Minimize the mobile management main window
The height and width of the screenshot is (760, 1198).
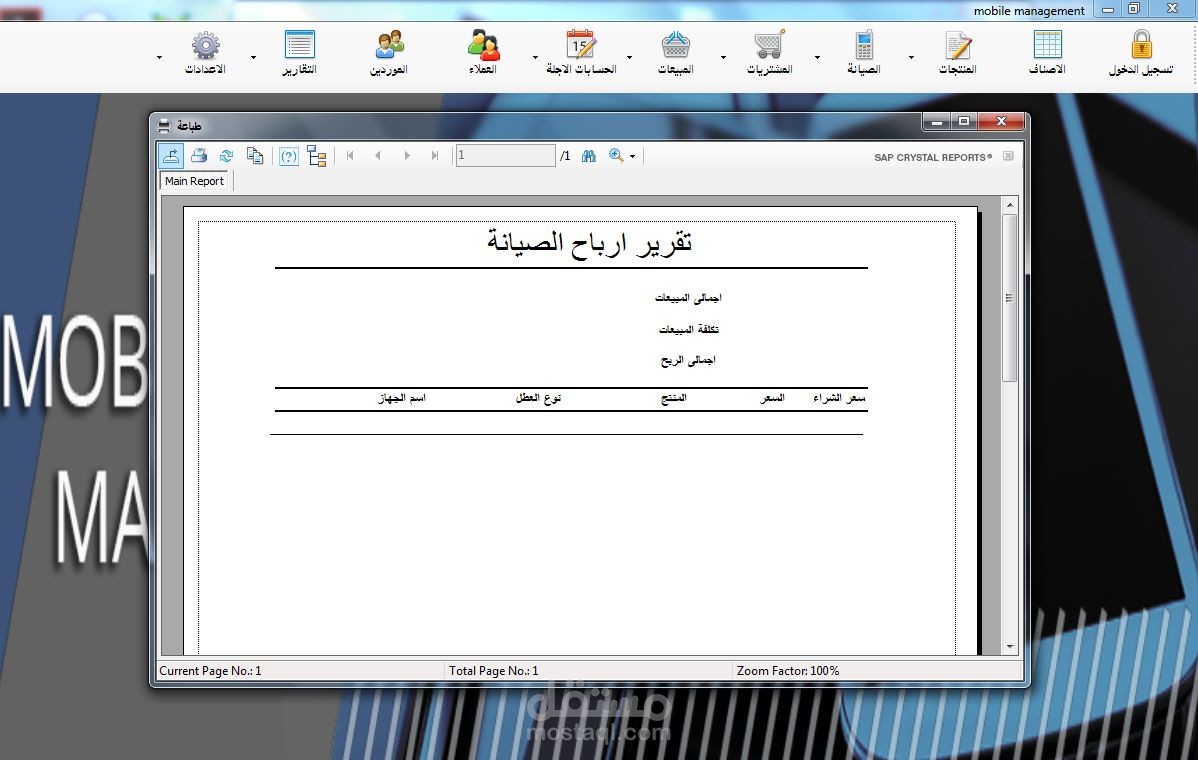(x=1107, y=9)
